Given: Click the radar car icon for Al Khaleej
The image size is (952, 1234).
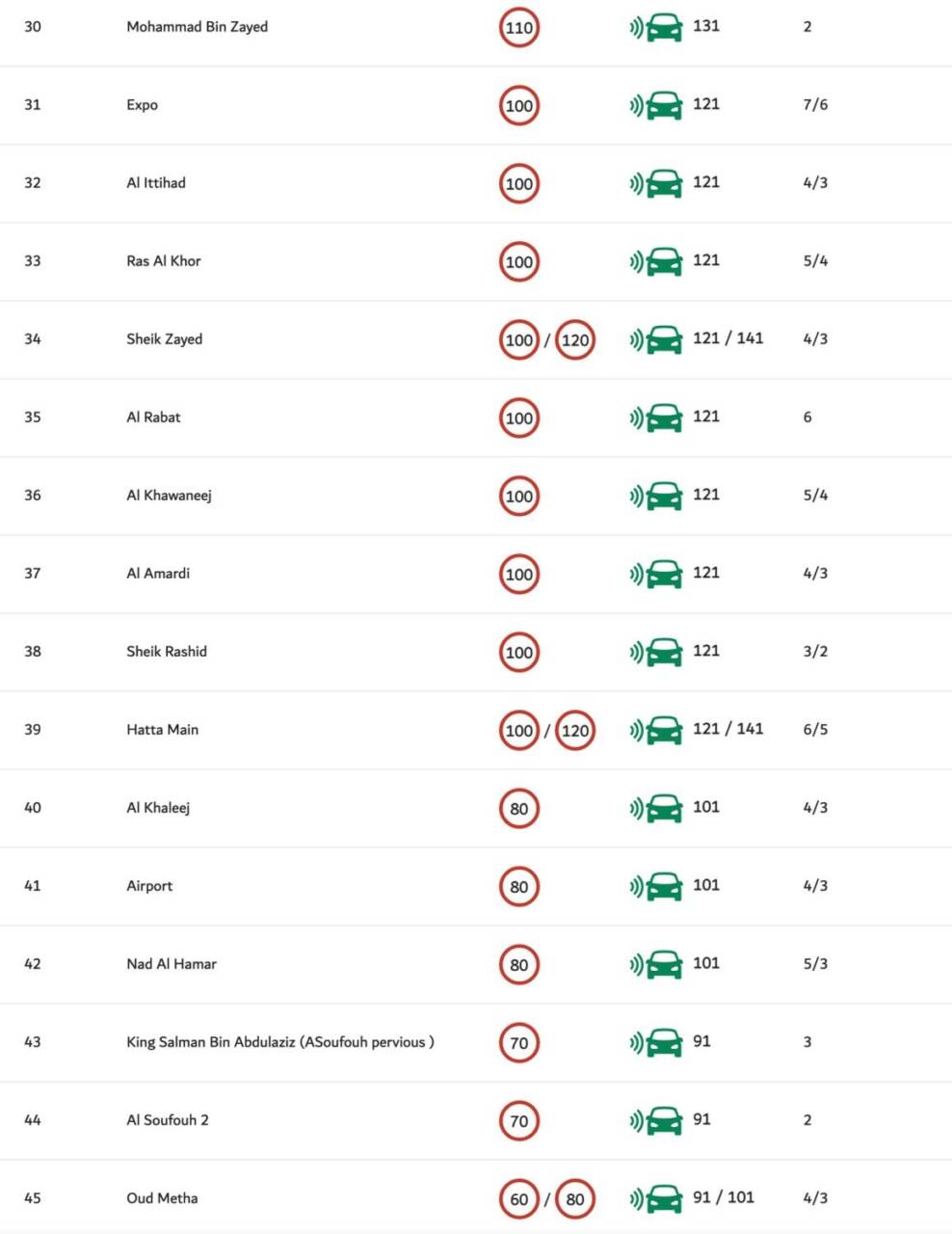Looking at the screenshot, I should [x=656, y=808].
